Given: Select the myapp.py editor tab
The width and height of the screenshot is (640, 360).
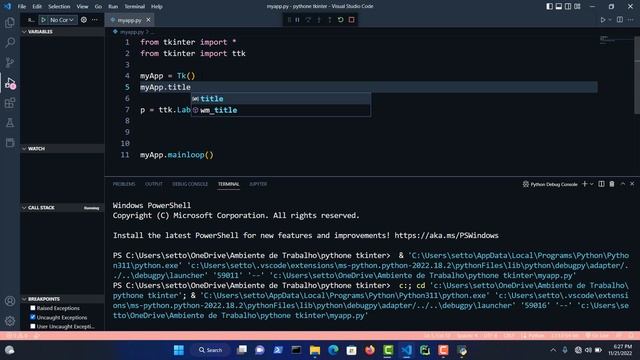Looking at the screenshot, I should [x=129, y=20].
